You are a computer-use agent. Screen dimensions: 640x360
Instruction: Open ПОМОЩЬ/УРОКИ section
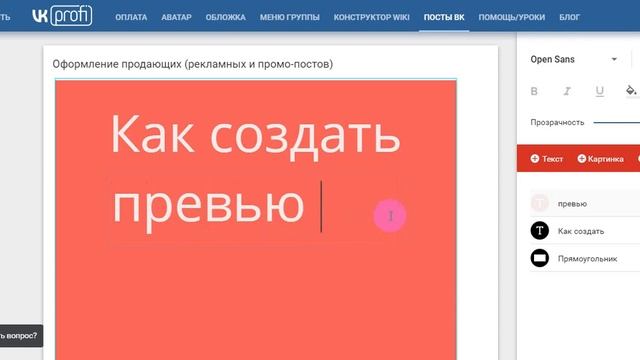coord(511,17)
